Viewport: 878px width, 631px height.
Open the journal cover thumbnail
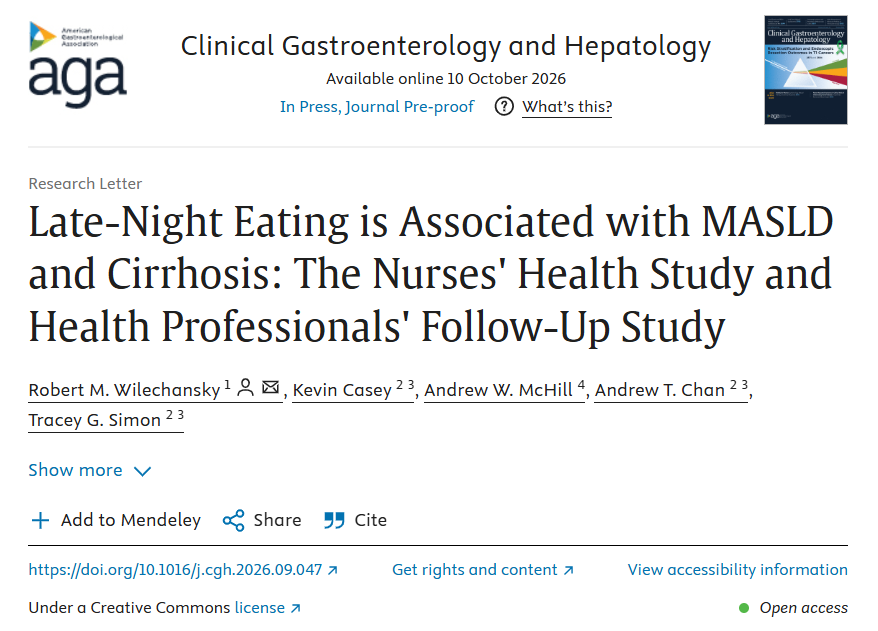tap(806, 69)
